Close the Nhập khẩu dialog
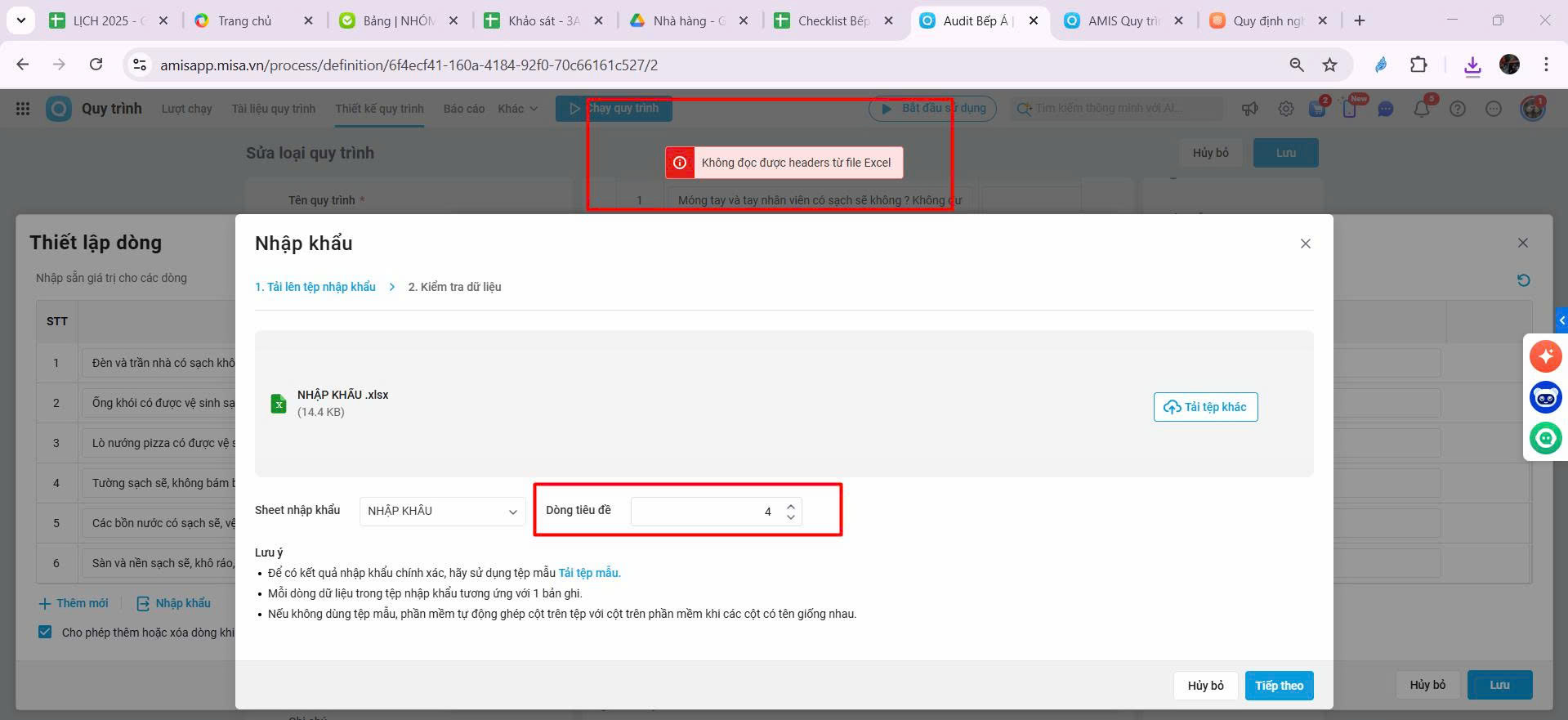 tap(1306, 244)
